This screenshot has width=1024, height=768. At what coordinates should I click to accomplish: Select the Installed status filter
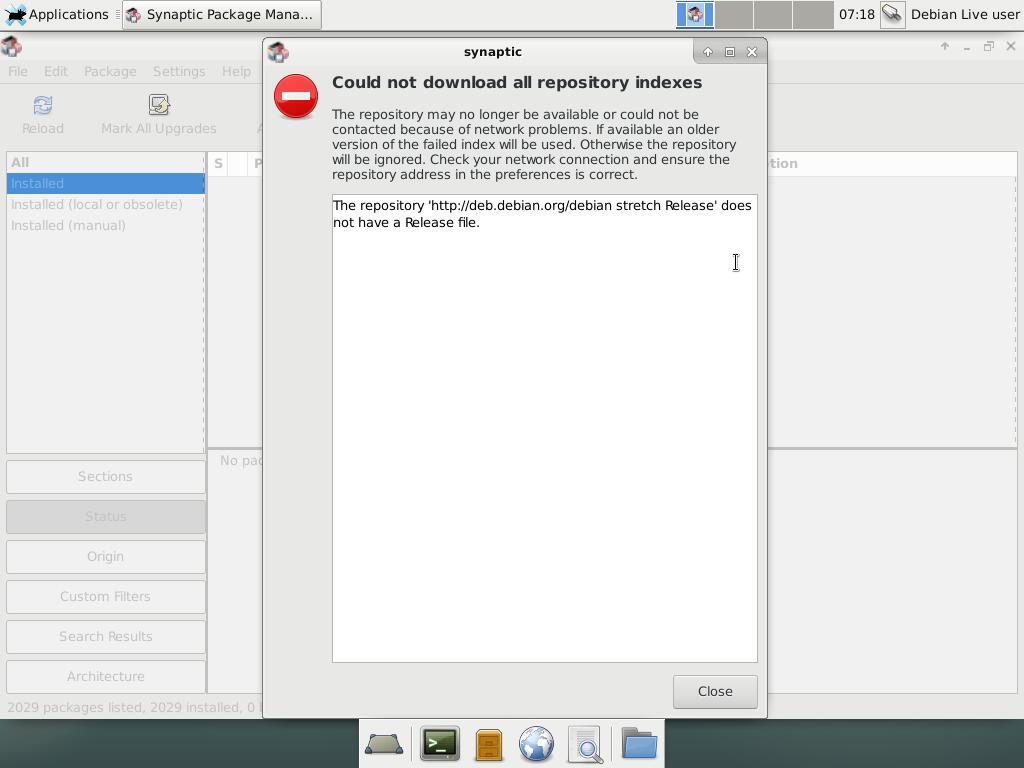[105, 184]
